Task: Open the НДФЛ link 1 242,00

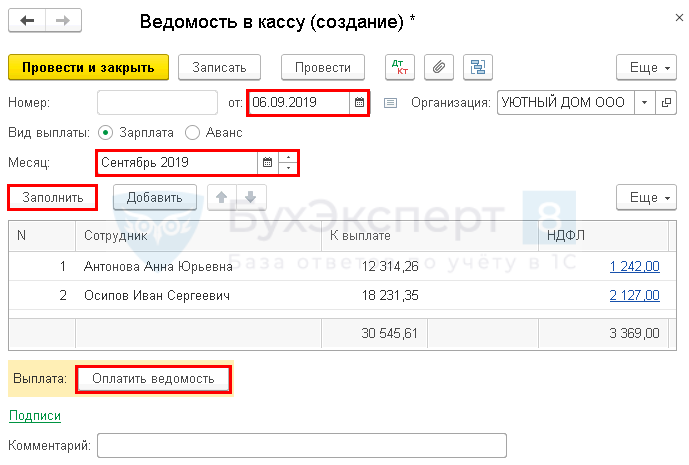Action: [x=635, y=266]
